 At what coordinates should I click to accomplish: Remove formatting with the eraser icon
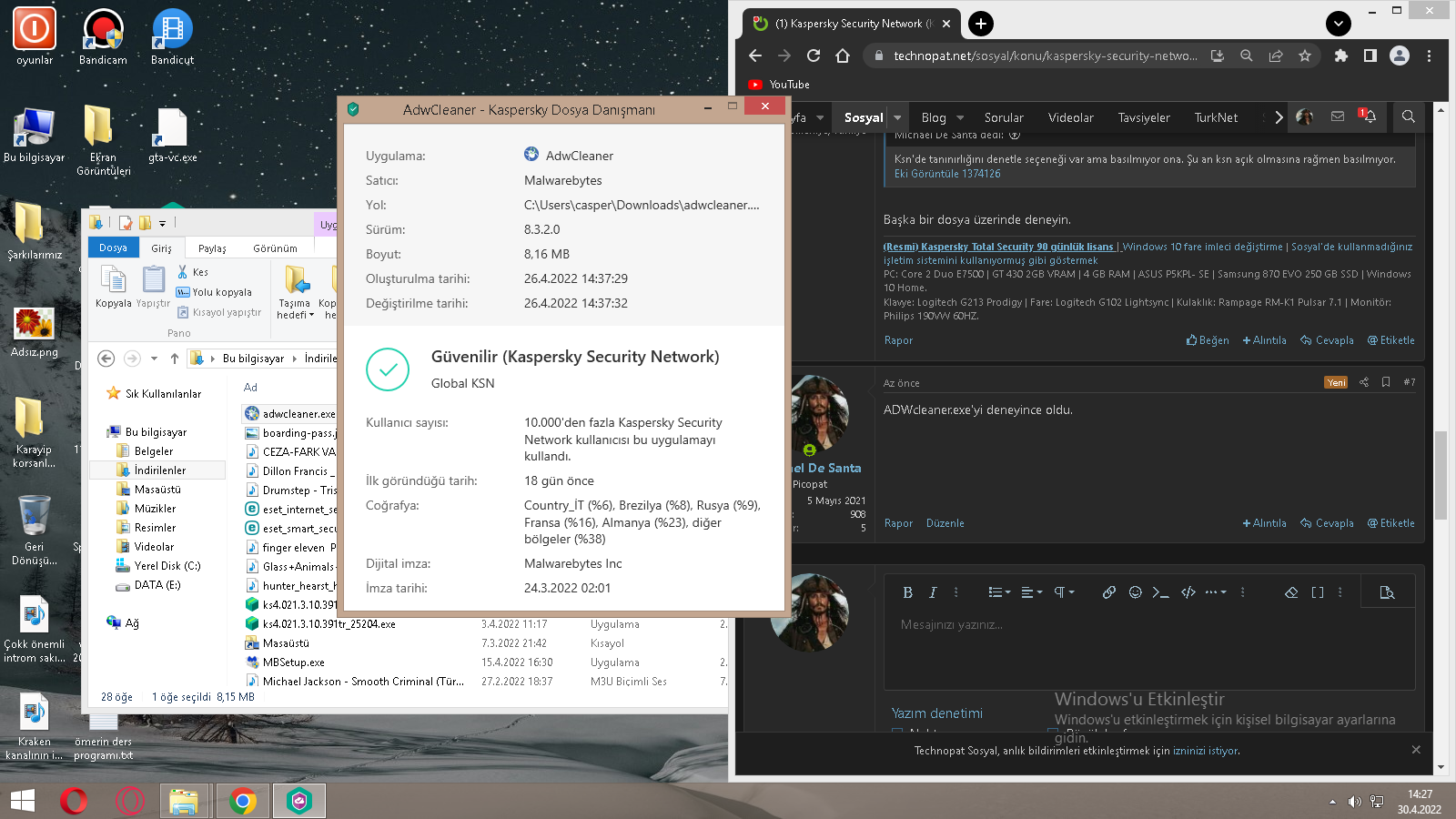tap(1291, 592)
